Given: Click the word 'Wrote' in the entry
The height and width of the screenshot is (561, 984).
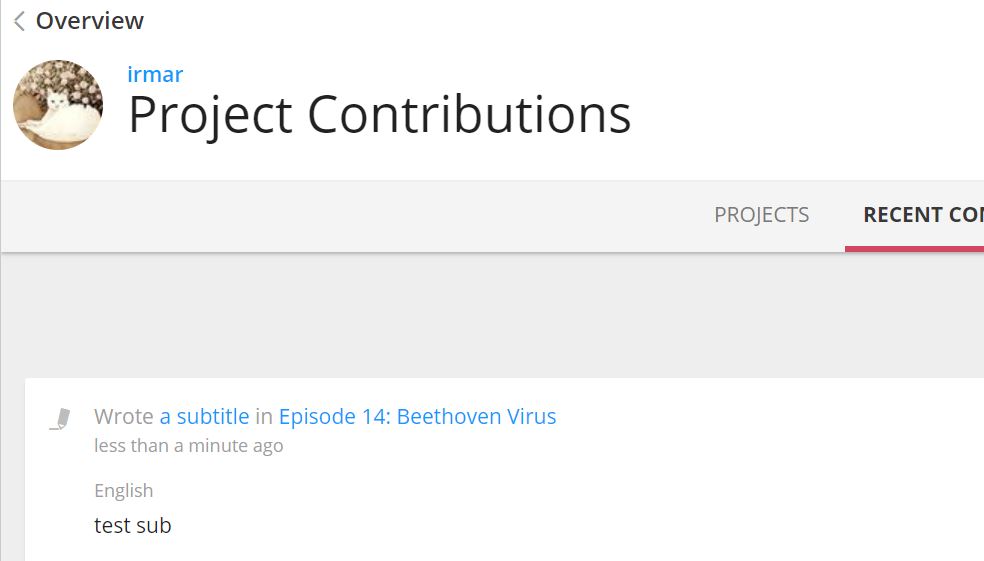Looking at the screenshot, I should click(124, 416).
